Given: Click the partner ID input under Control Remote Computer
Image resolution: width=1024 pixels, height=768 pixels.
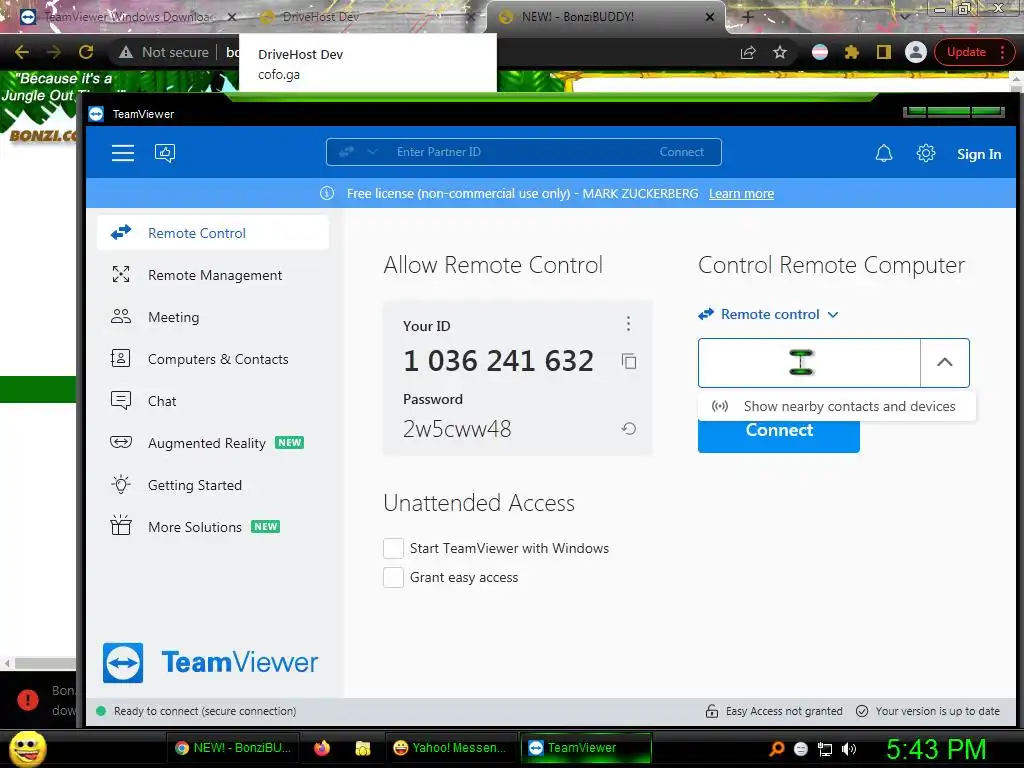Looking at the screenshot, I should pyautogui.click(x=809, y=362).
